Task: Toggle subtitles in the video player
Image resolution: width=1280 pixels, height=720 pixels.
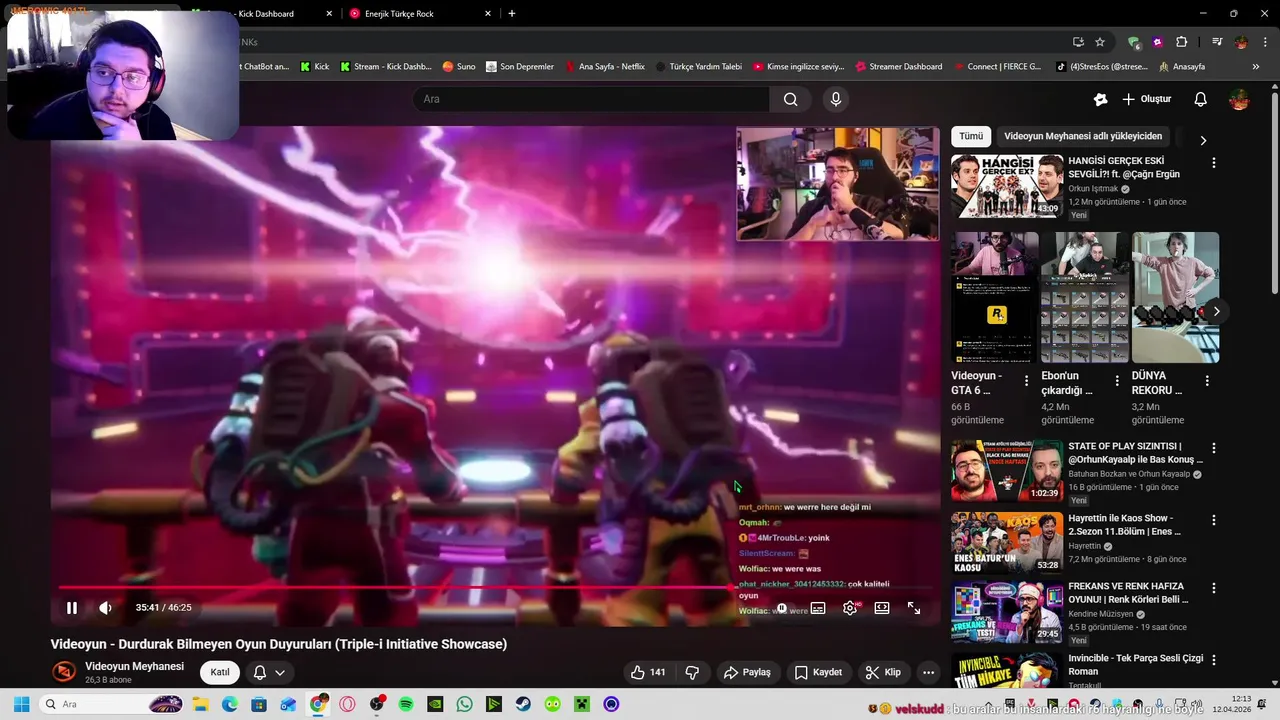Action: click(818, 608)
